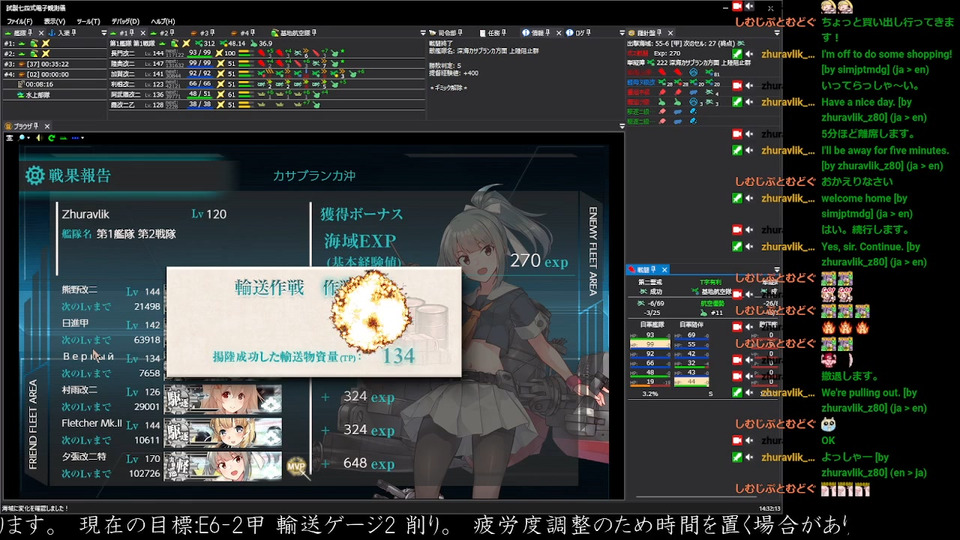The height and width of the screenshot is (540, 960).
Task: Click green check icon beside "welcome home" message
Action: point(737,198)
